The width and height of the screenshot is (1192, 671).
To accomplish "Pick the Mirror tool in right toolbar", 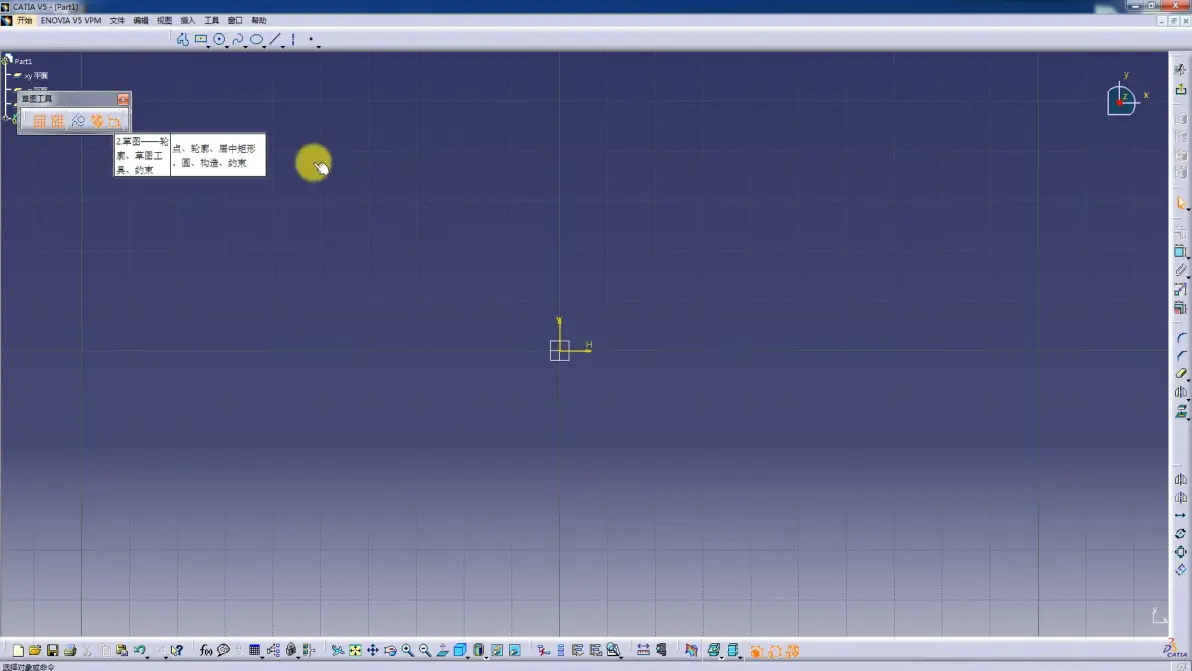I will (1181, 392).
